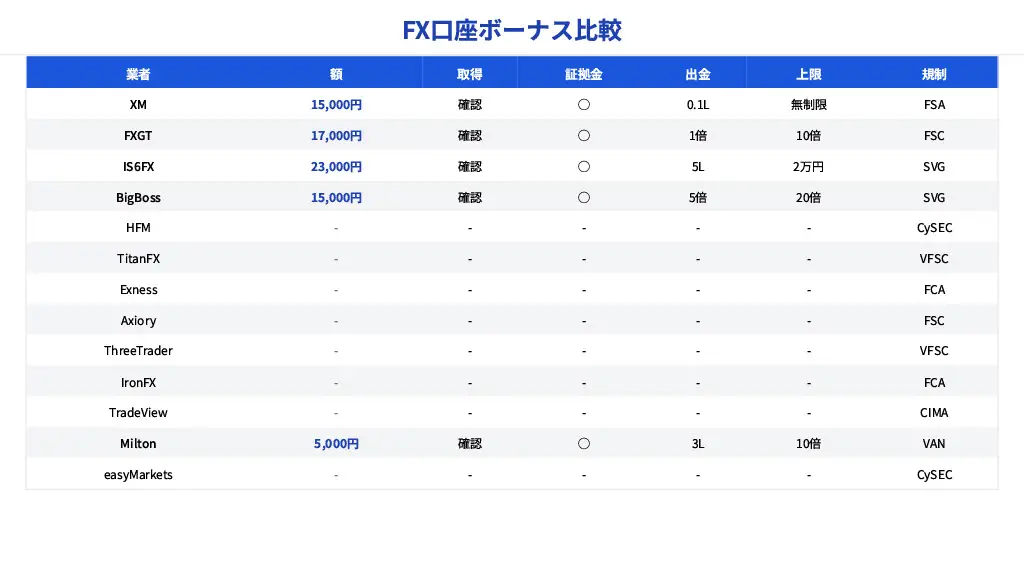Click the 確認 cell in the XM row
The height and width of the screenshot is (576, 1024).
click(x=470, y=105)
